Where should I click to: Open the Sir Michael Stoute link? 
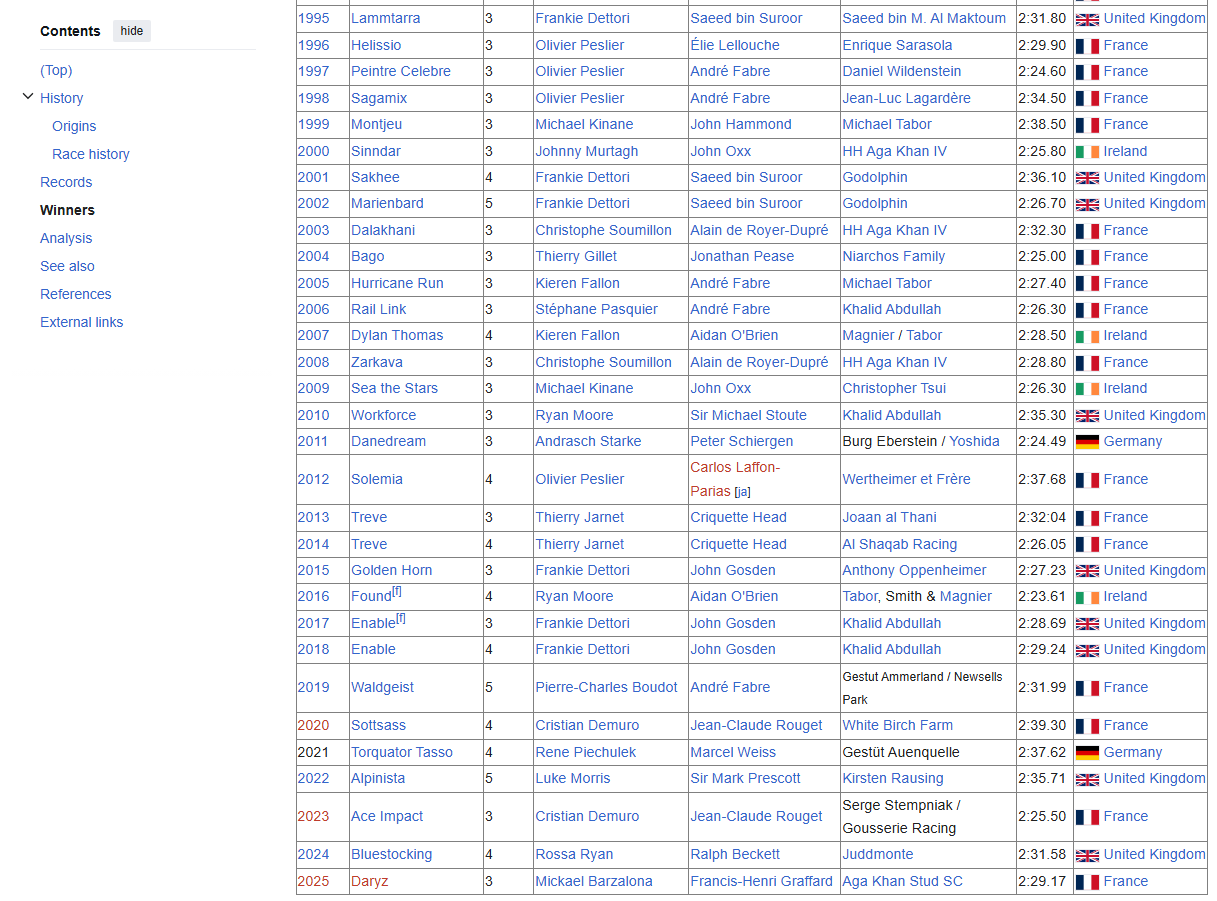tap(748, 415)
